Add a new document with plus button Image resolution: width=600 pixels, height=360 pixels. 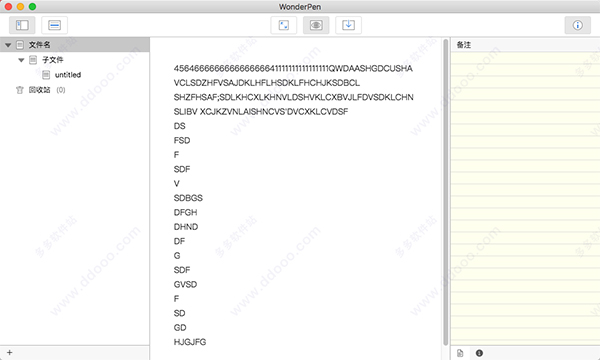(10, 353)
